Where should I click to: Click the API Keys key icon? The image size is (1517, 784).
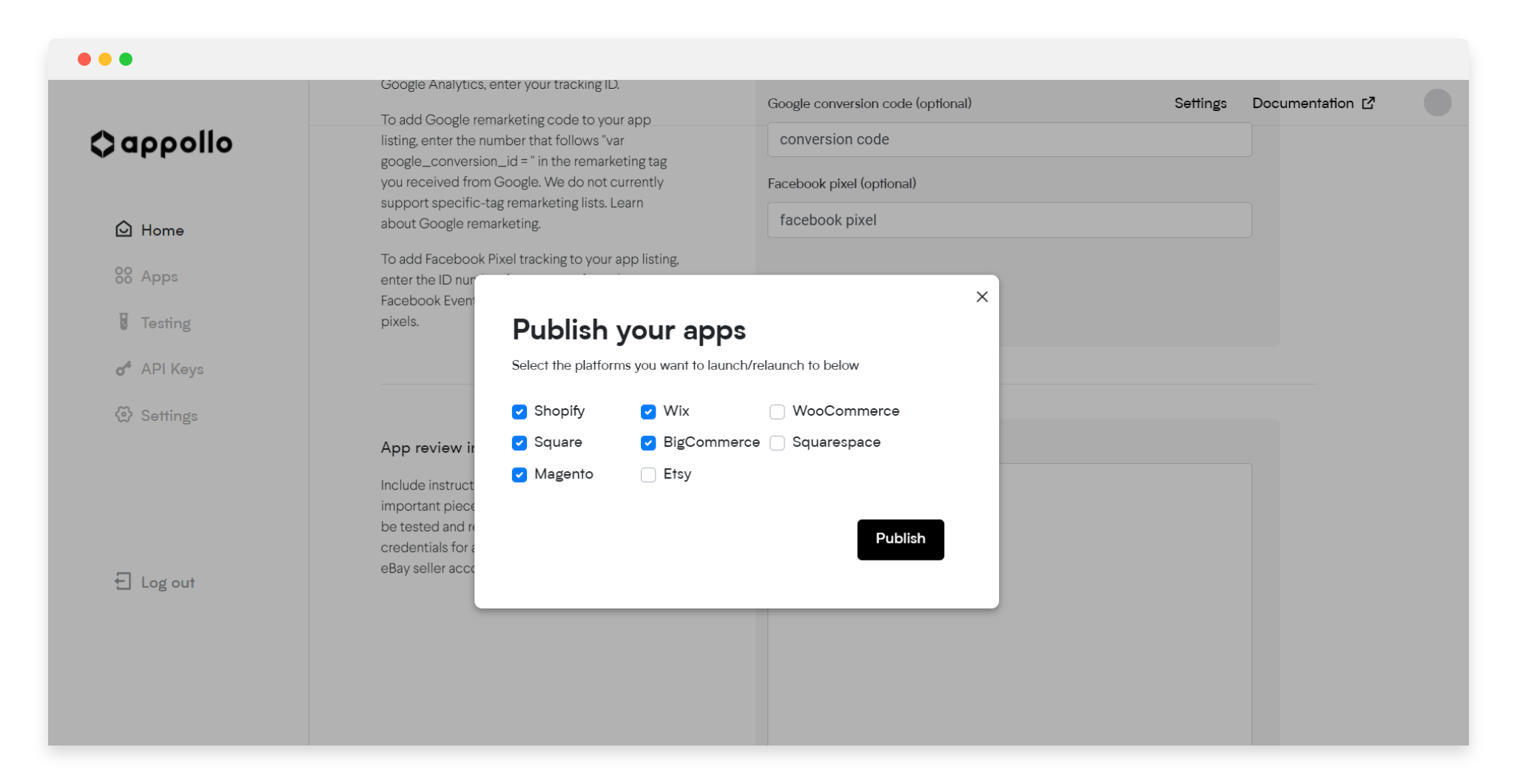[124, 368]
